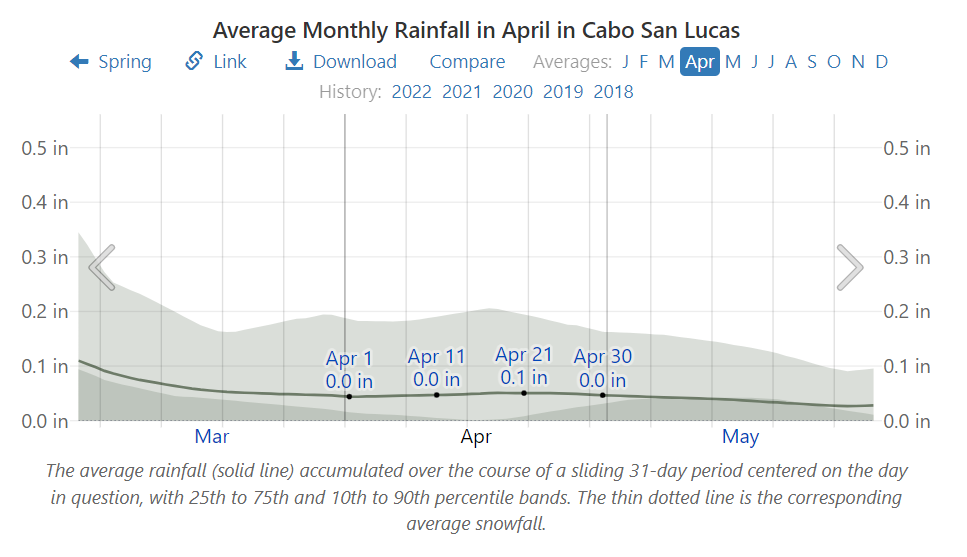Click the Apr 21 data point marker

[524, 393]
